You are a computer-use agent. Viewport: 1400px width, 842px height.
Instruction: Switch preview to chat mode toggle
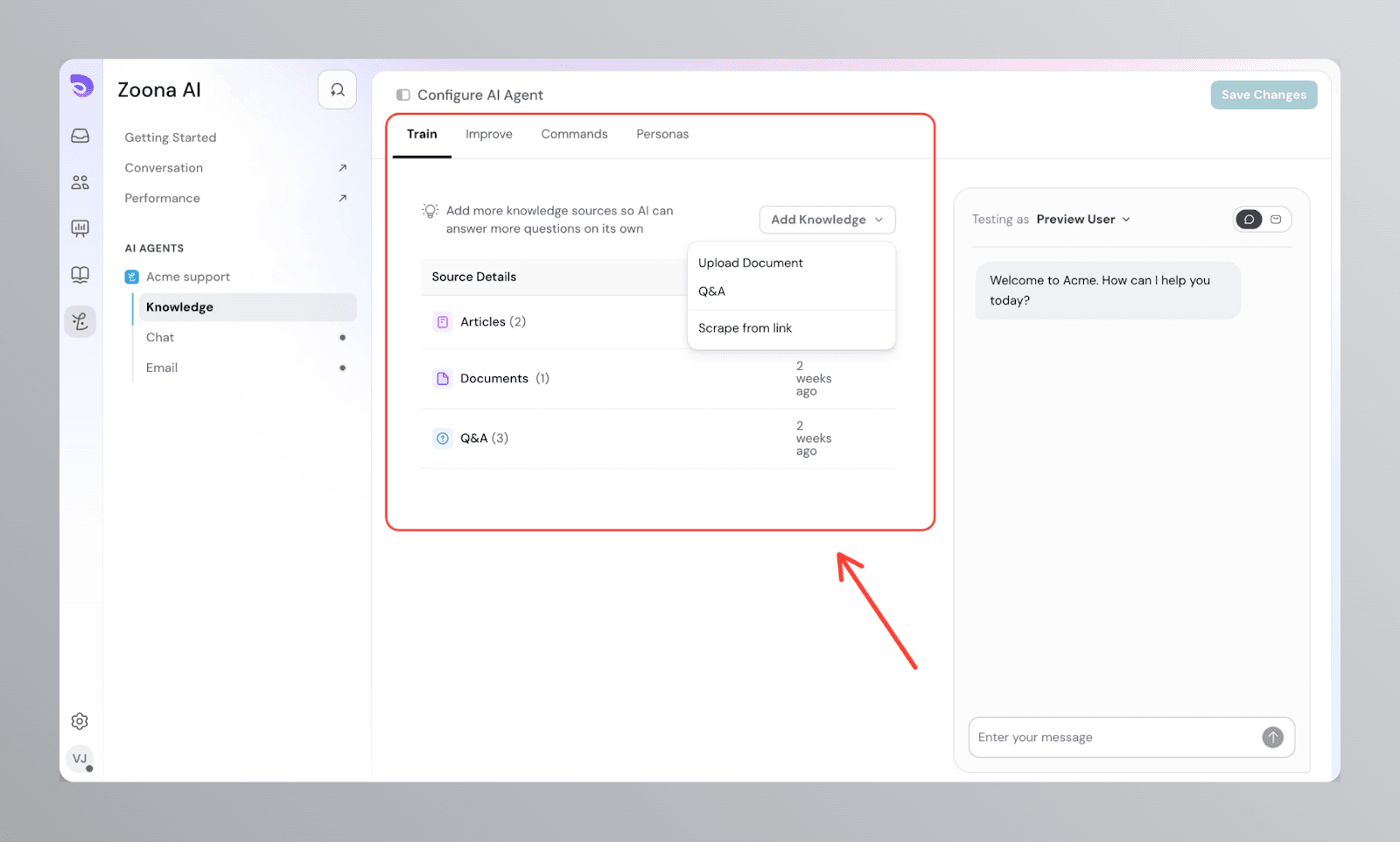tap(1249, 220)
